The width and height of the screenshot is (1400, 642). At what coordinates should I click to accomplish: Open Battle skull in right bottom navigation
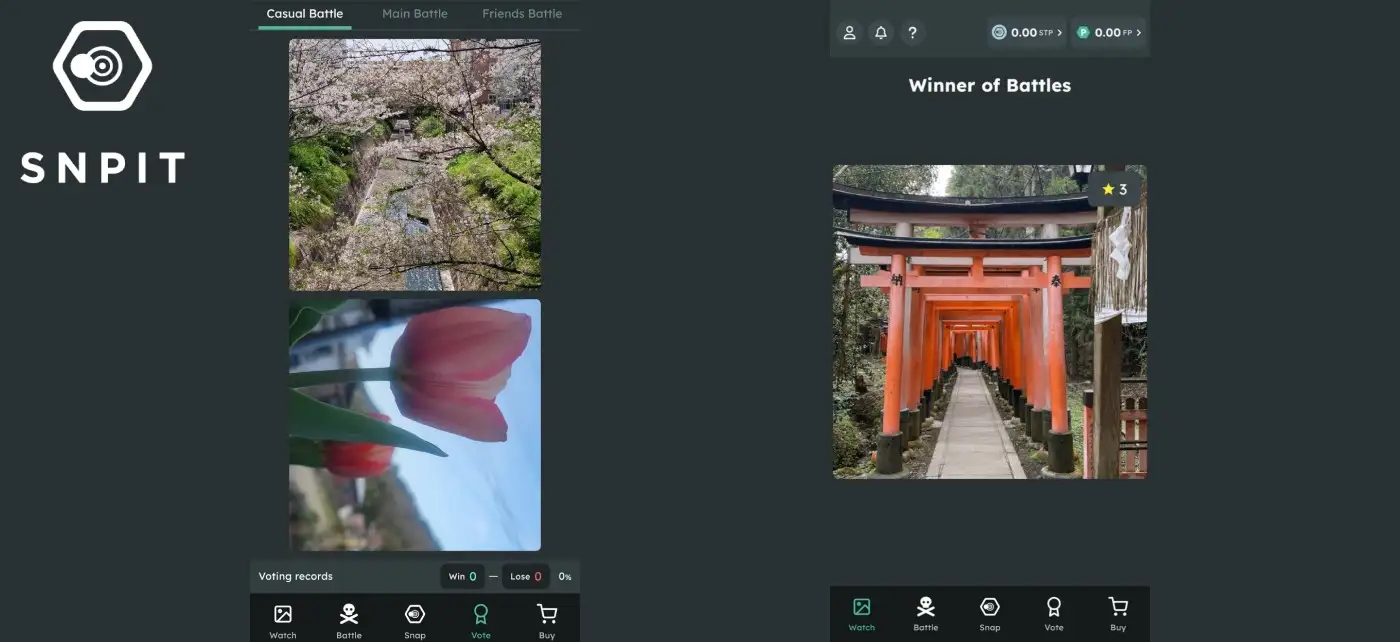[926, 612]
